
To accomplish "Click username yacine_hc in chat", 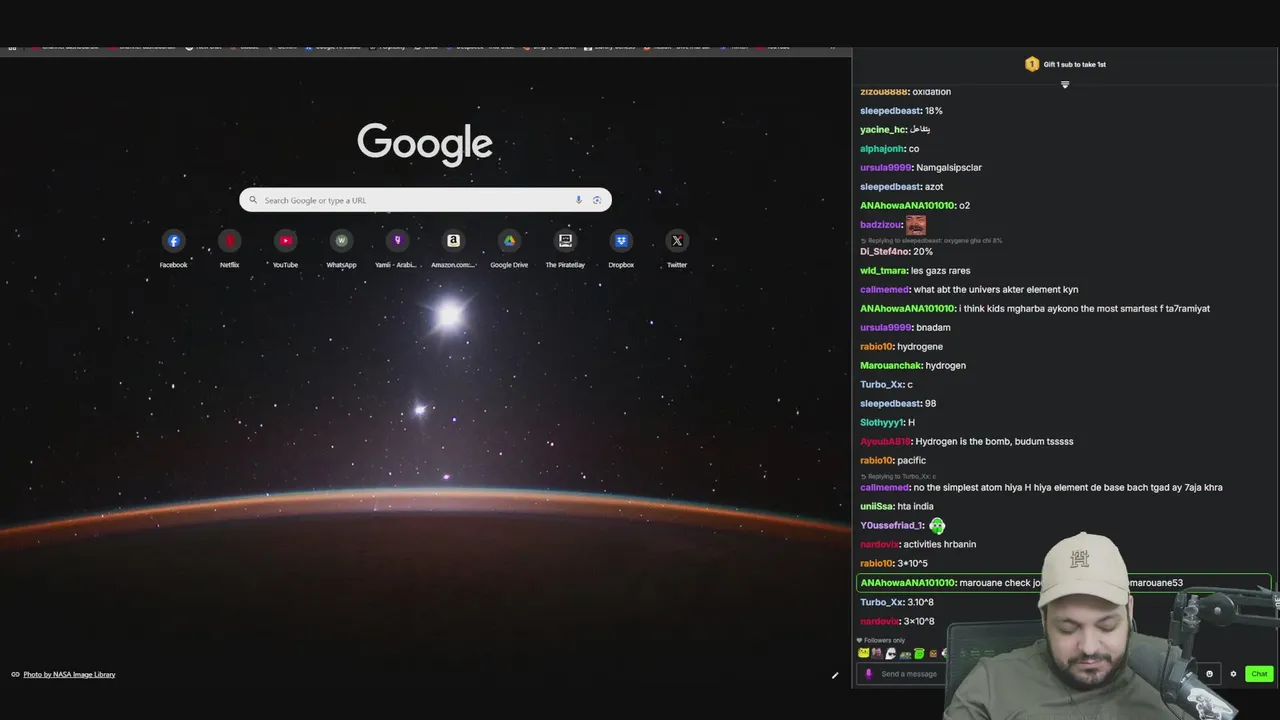I will (x=883, y=130).
